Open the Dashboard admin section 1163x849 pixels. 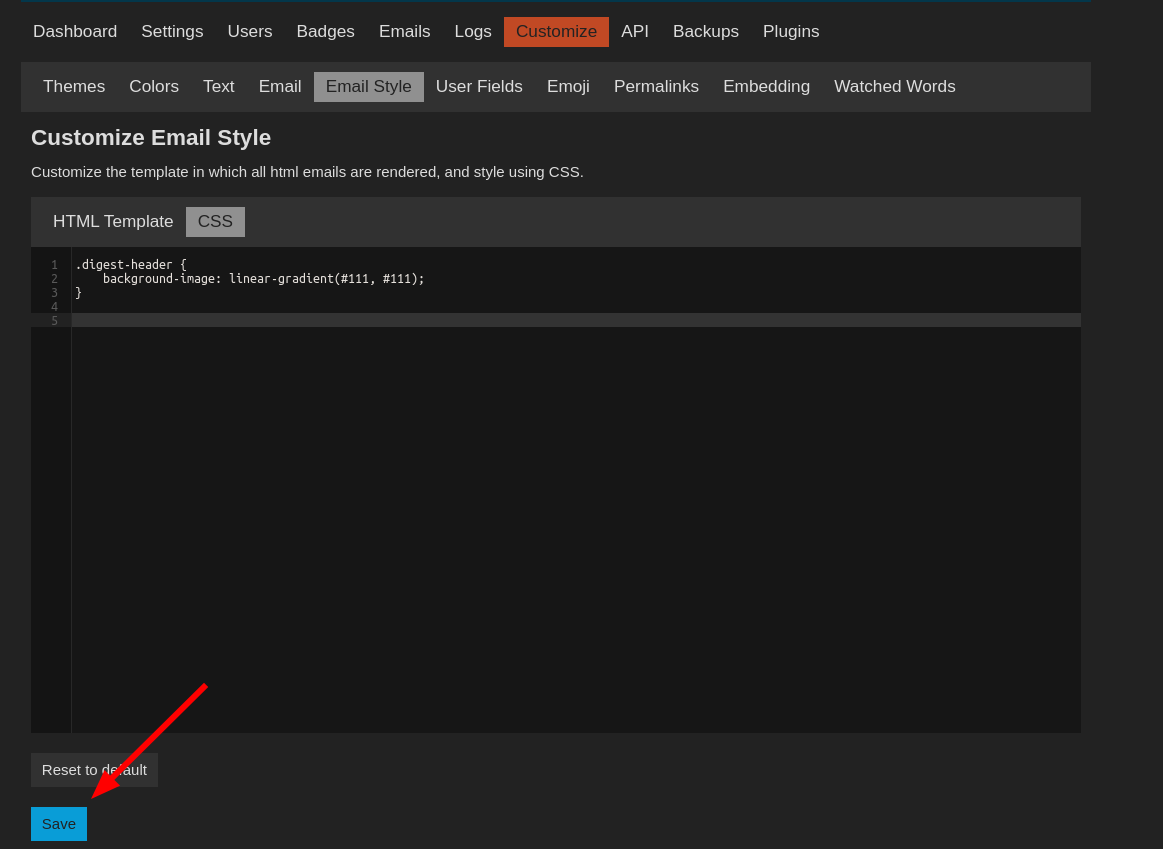[75, 32]
